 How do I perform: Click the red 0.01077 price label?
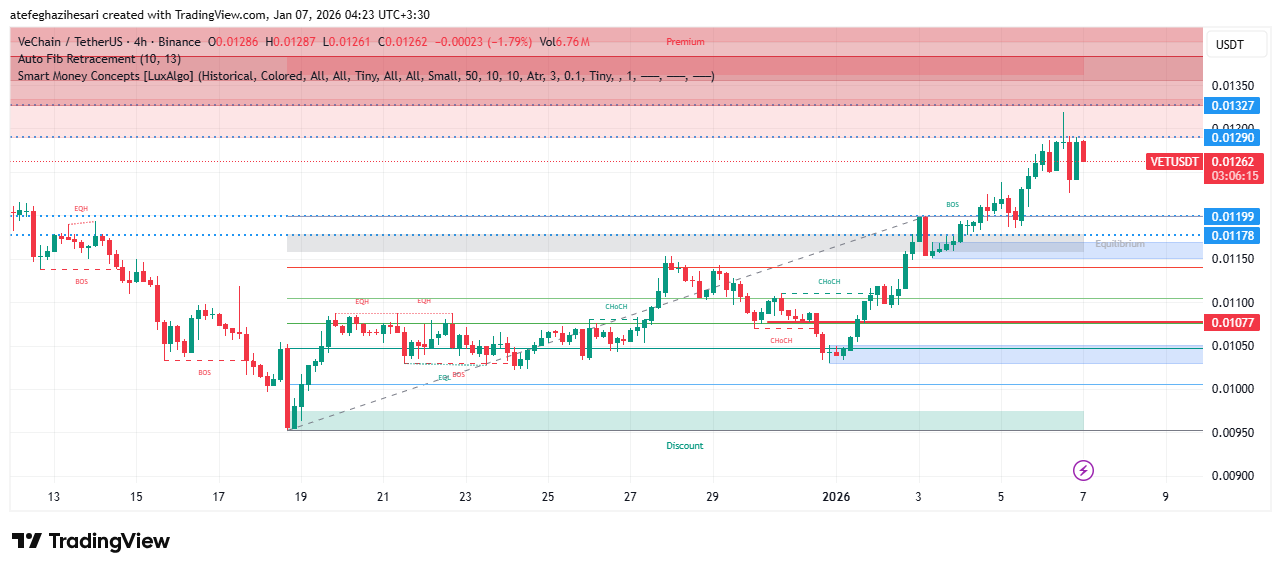[x=1233, y=323]
